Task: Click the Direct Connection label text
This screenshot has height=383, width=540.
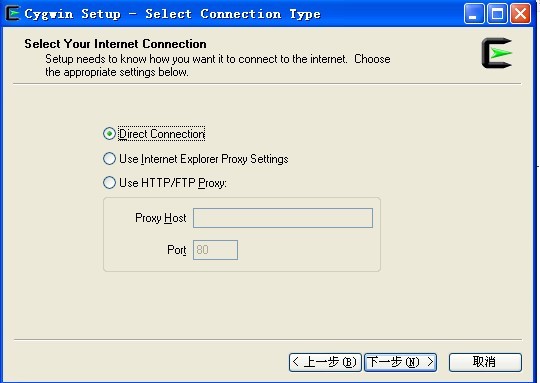Action: pyautogui.click(x=162, y=134)
